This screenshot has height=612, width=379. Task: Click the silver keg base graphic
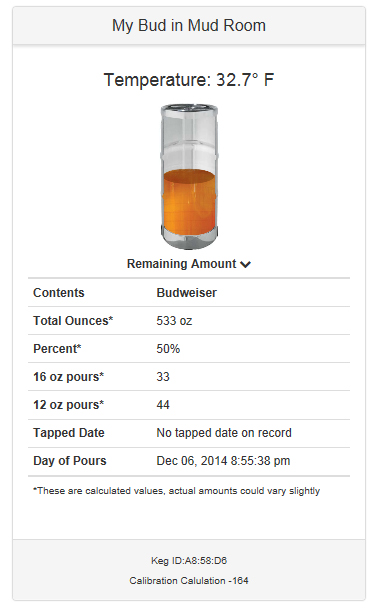pos(189,239)
